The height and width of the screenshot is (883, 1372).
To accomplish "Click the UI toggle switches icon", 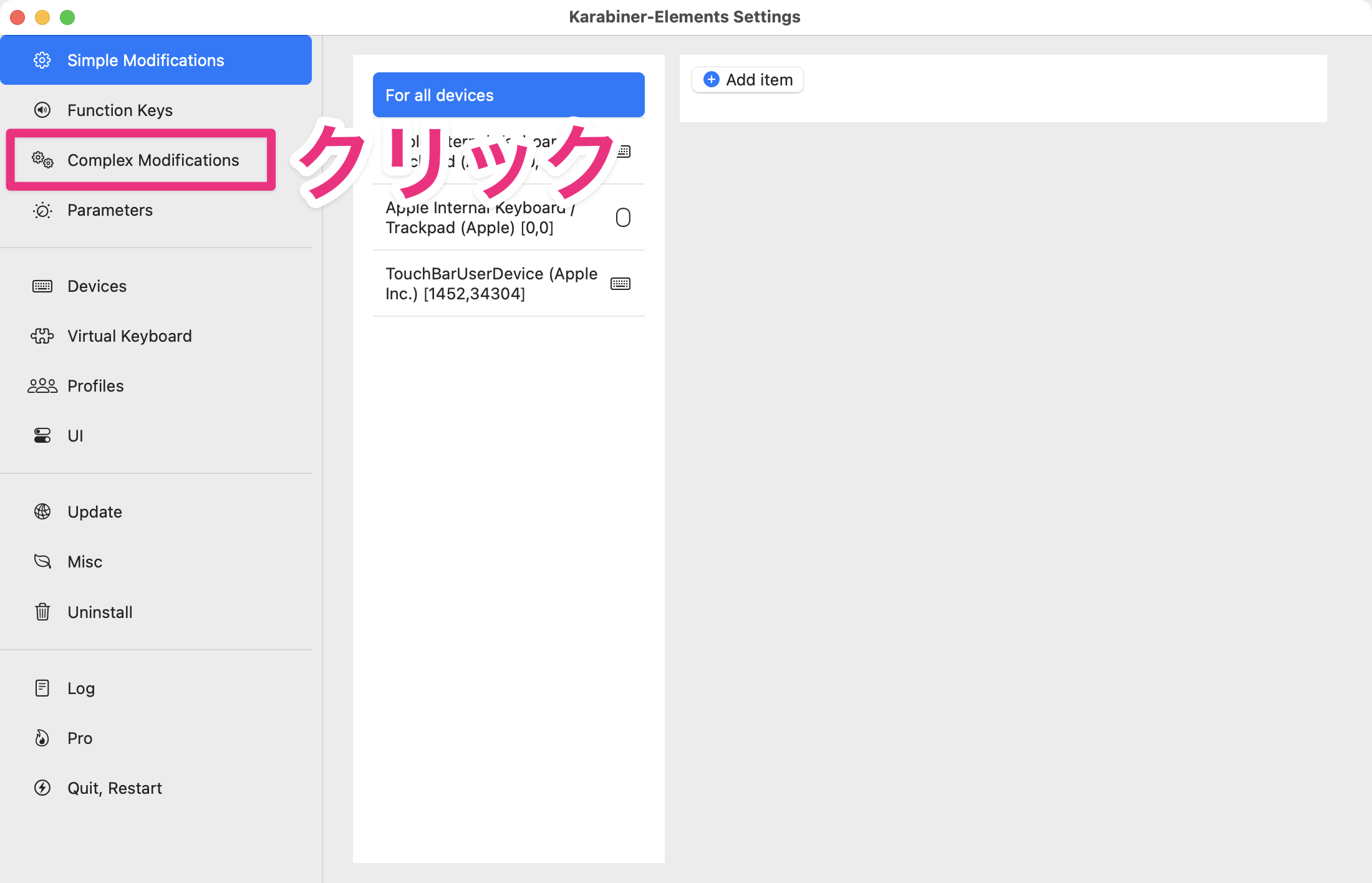I will [42, 436].
